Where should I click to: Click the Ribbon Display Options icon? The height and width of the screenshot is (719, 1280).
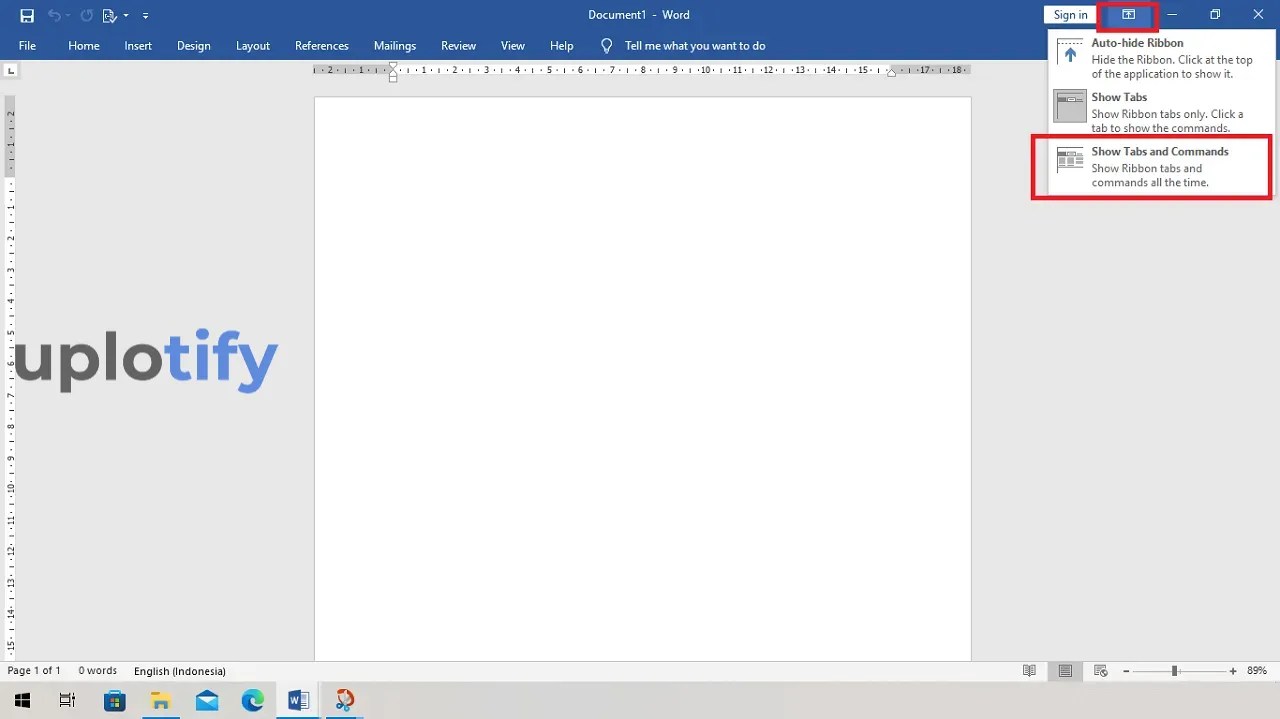pyautogui.click(x=1127, y=15)
